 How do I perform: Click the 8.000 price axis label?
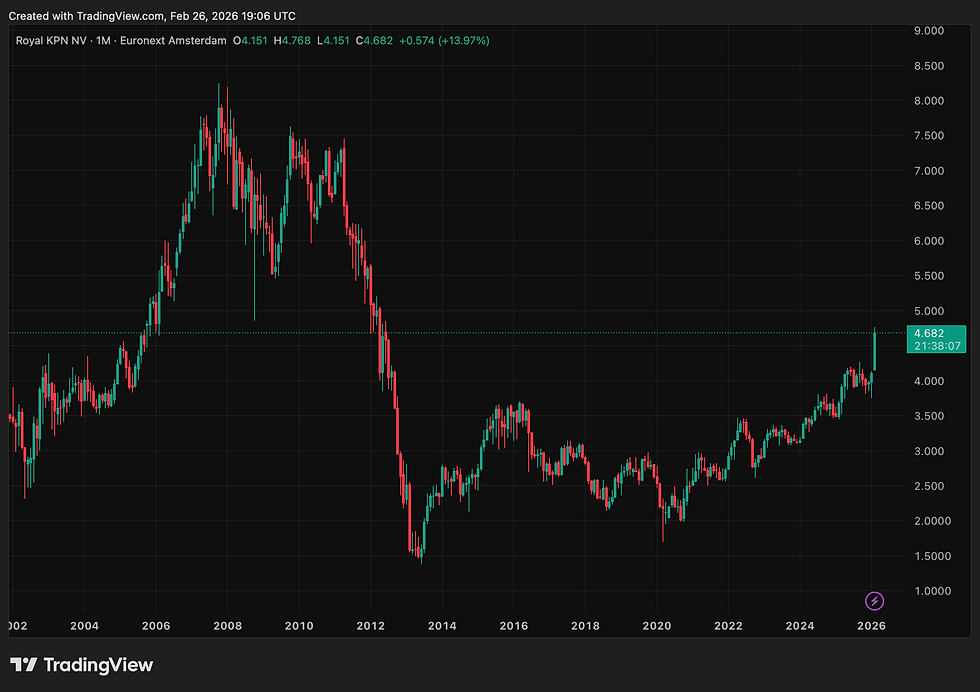pos(929,101)
